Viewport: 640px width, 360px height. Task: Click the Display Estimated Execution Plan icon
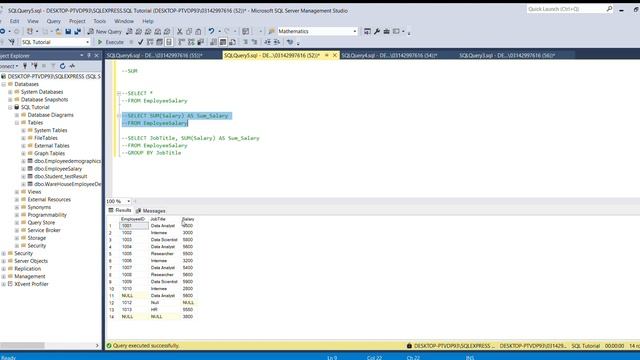(x=150, y=42)
